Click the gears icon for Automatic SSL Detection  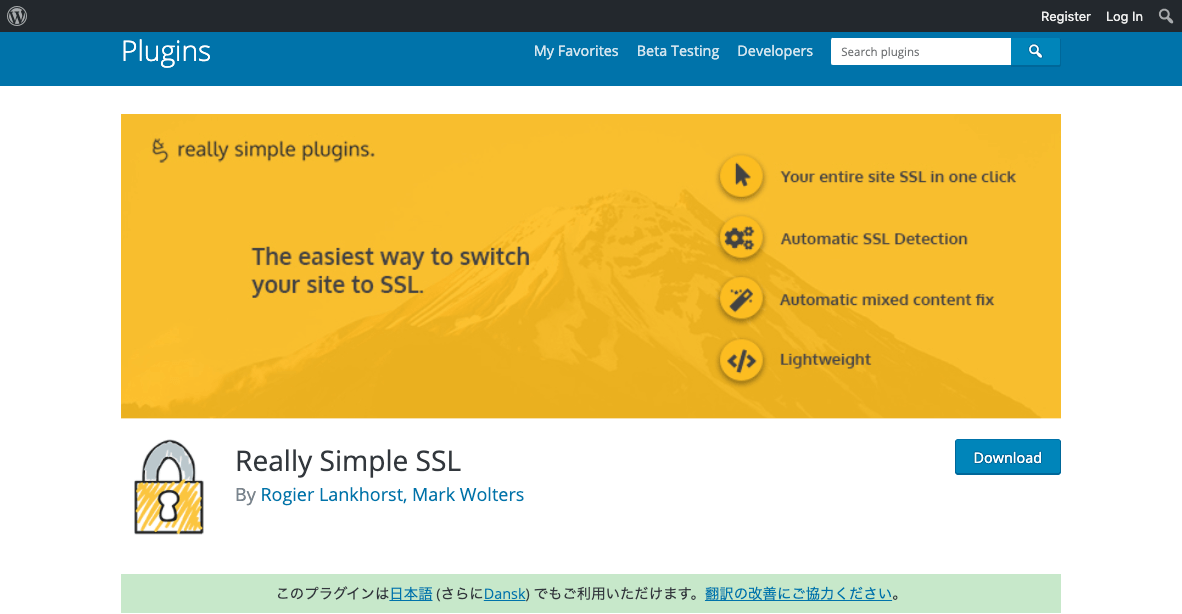click(x=740, y=238)
